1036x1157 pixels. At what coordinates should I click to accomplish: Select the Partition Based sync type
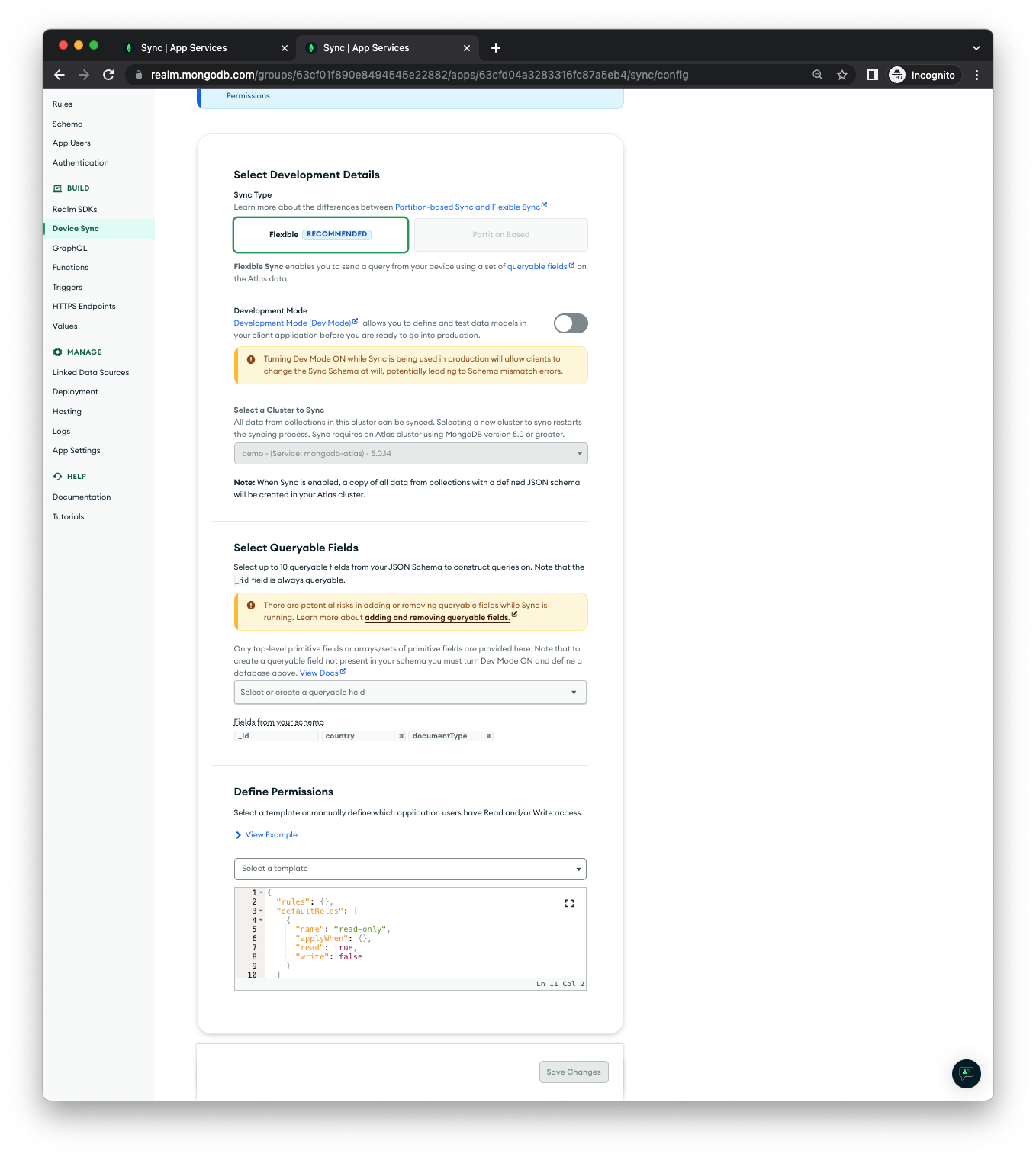(501, 235)
